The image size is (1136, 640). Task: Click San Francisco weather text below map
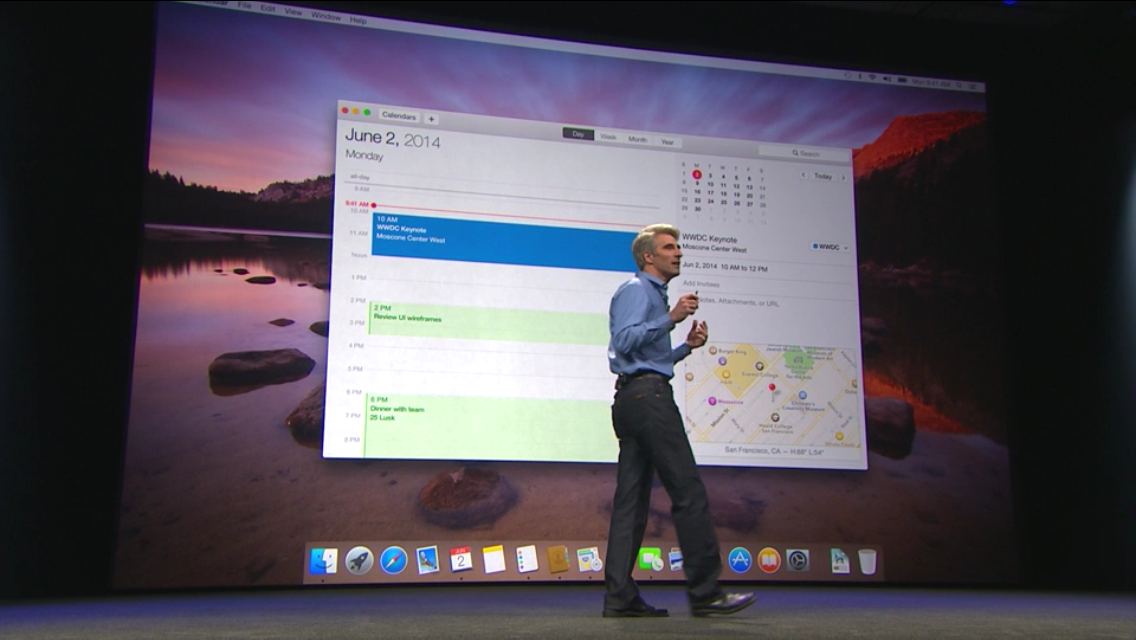pyautogui.click(x=774, y=451)
